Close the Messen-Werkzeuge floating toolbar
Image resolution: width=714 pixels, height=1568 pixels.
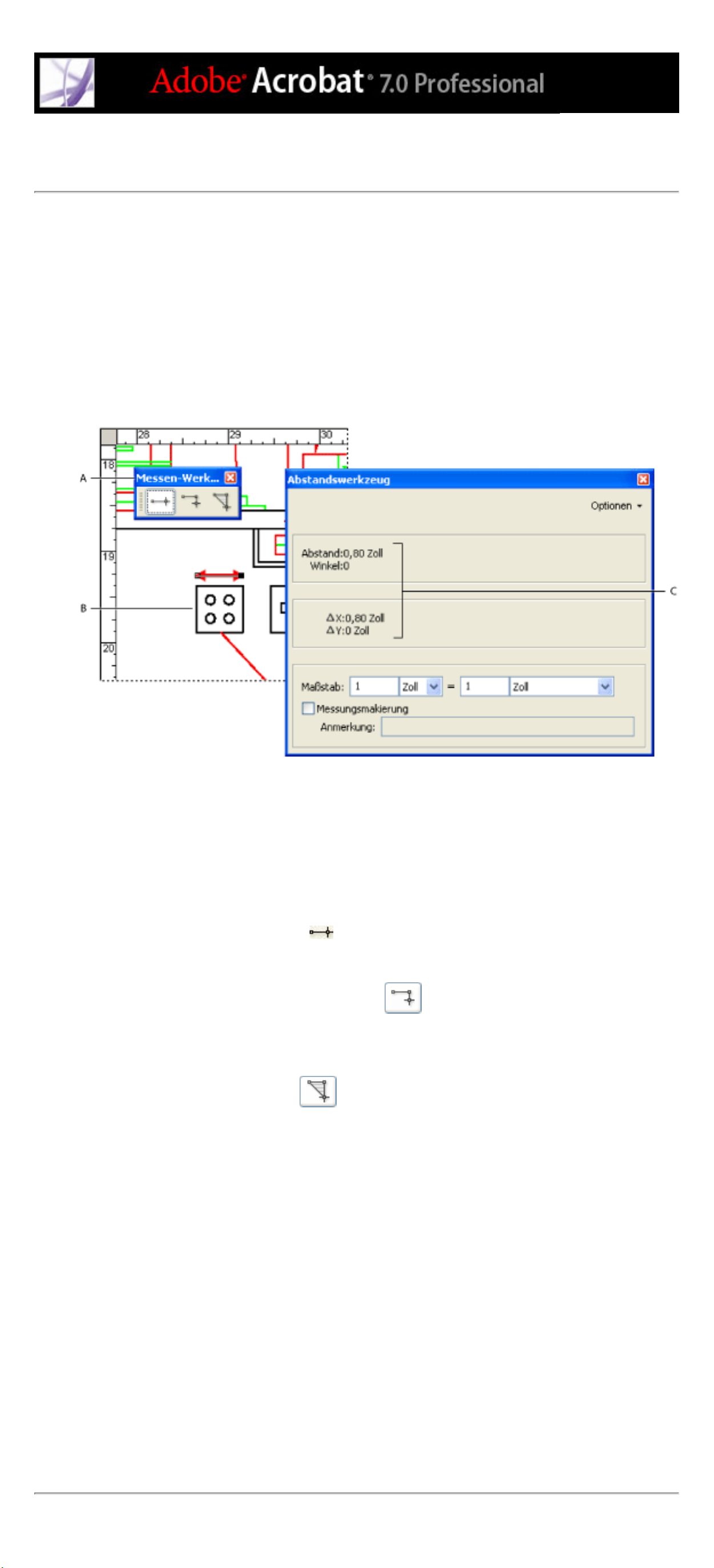(230, 477)
